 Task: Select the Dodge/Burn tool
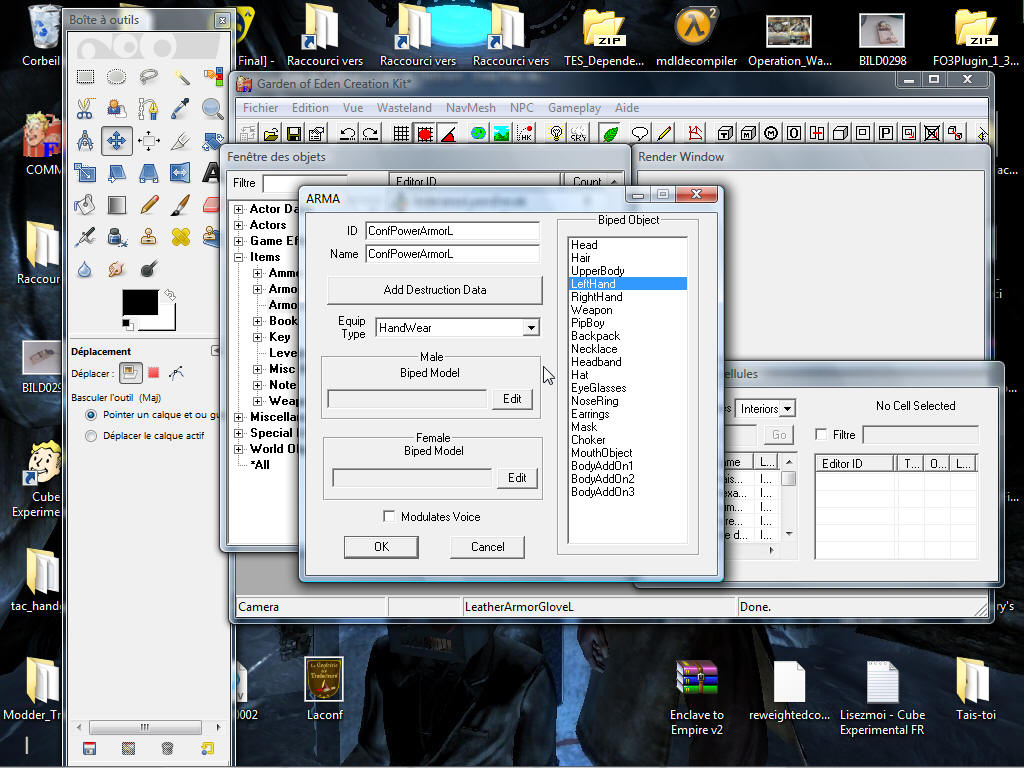coord(149,268)
